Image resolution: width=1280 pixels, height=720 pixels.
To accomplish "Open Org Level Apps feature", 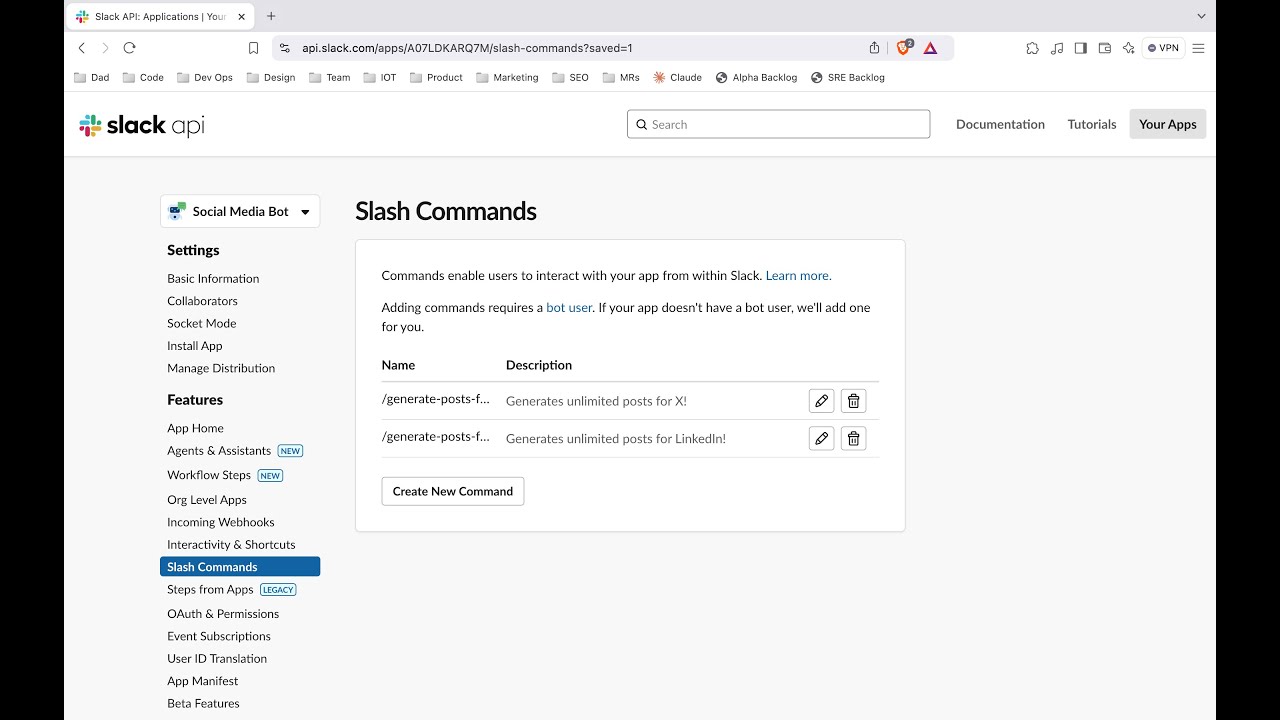I will click(x=207, y=499).
